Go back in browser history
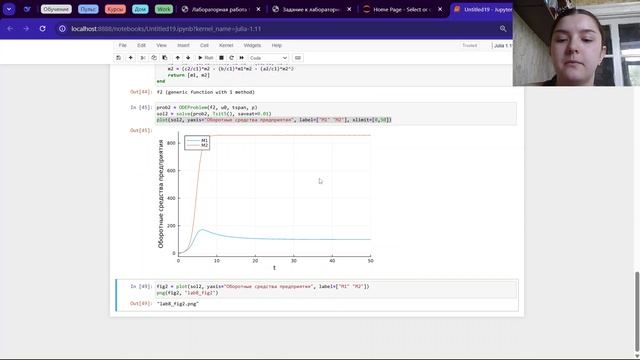Screen dimensions: 640x360 (10, 29)
